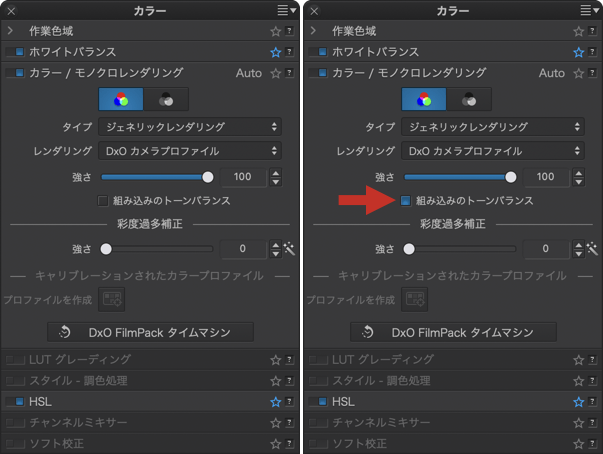Select monochrome rendering icon in right panel
Viewport: 603px width, 454px height.
(469, 99)
